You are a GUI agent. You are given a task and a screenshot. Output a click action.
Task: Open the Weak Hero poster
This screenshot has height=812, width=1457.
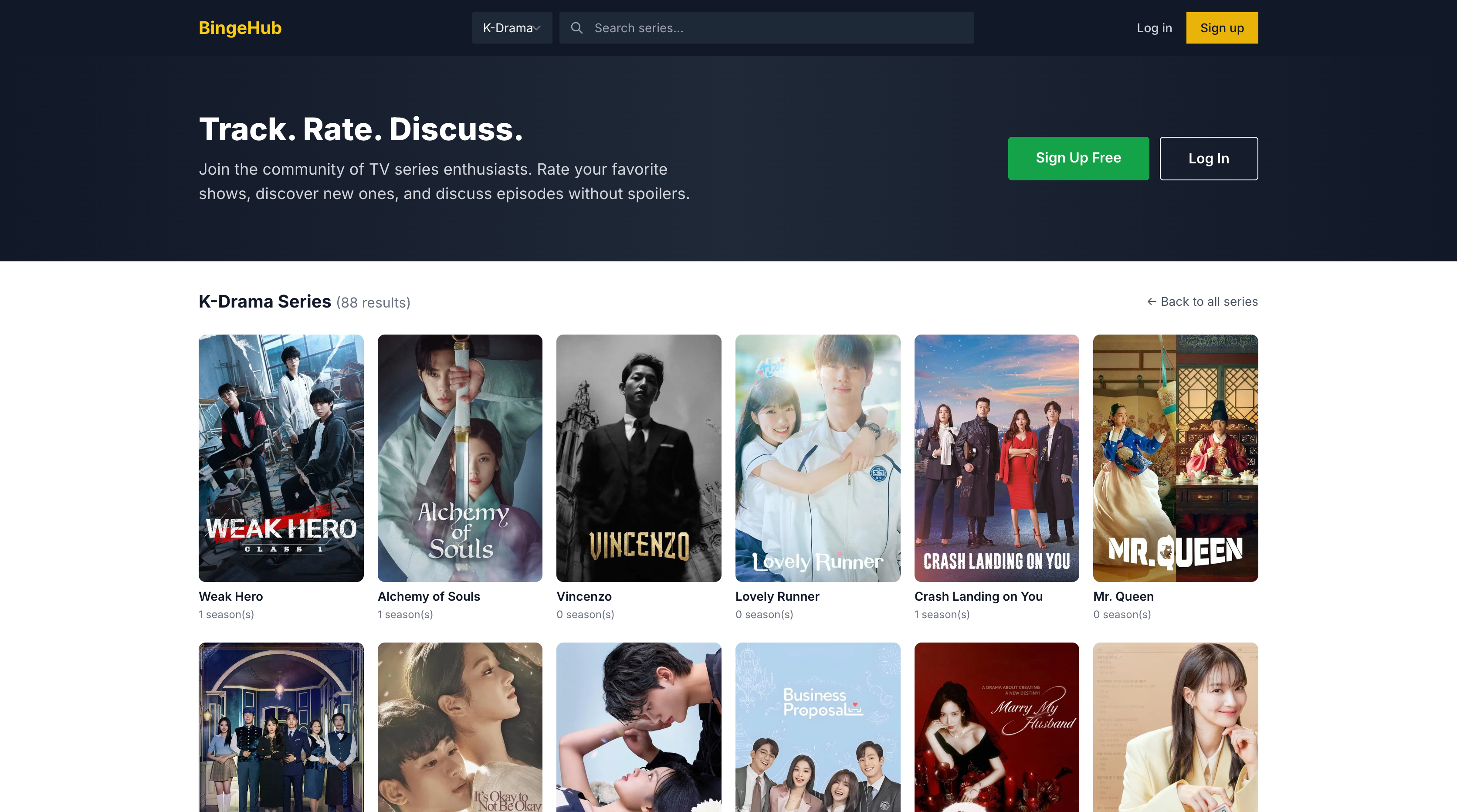coord(281,458)
